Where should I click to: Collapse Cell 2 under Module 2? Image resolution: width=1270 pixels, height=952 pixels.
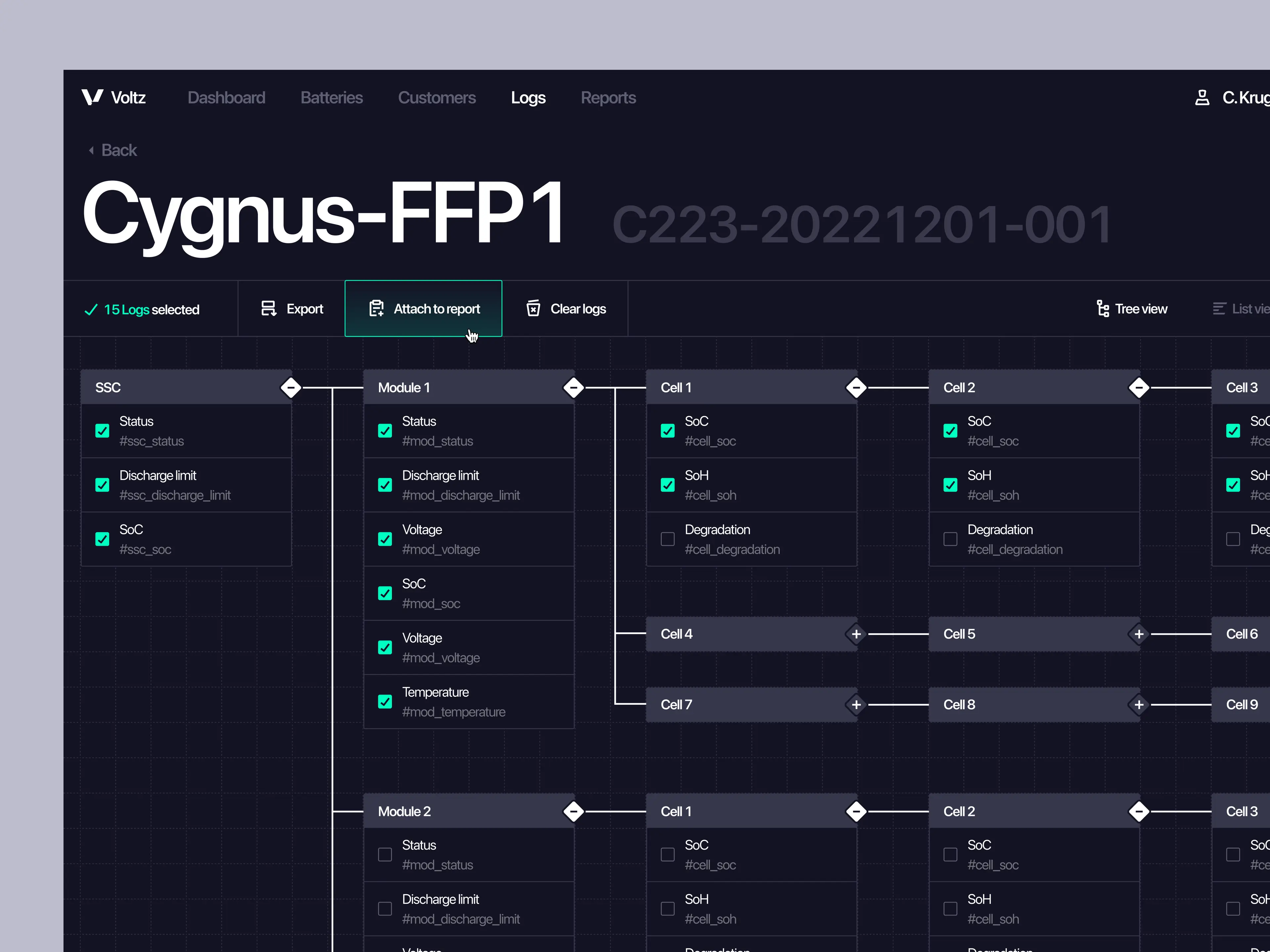pyautogui.click(x=1139, y=812)
